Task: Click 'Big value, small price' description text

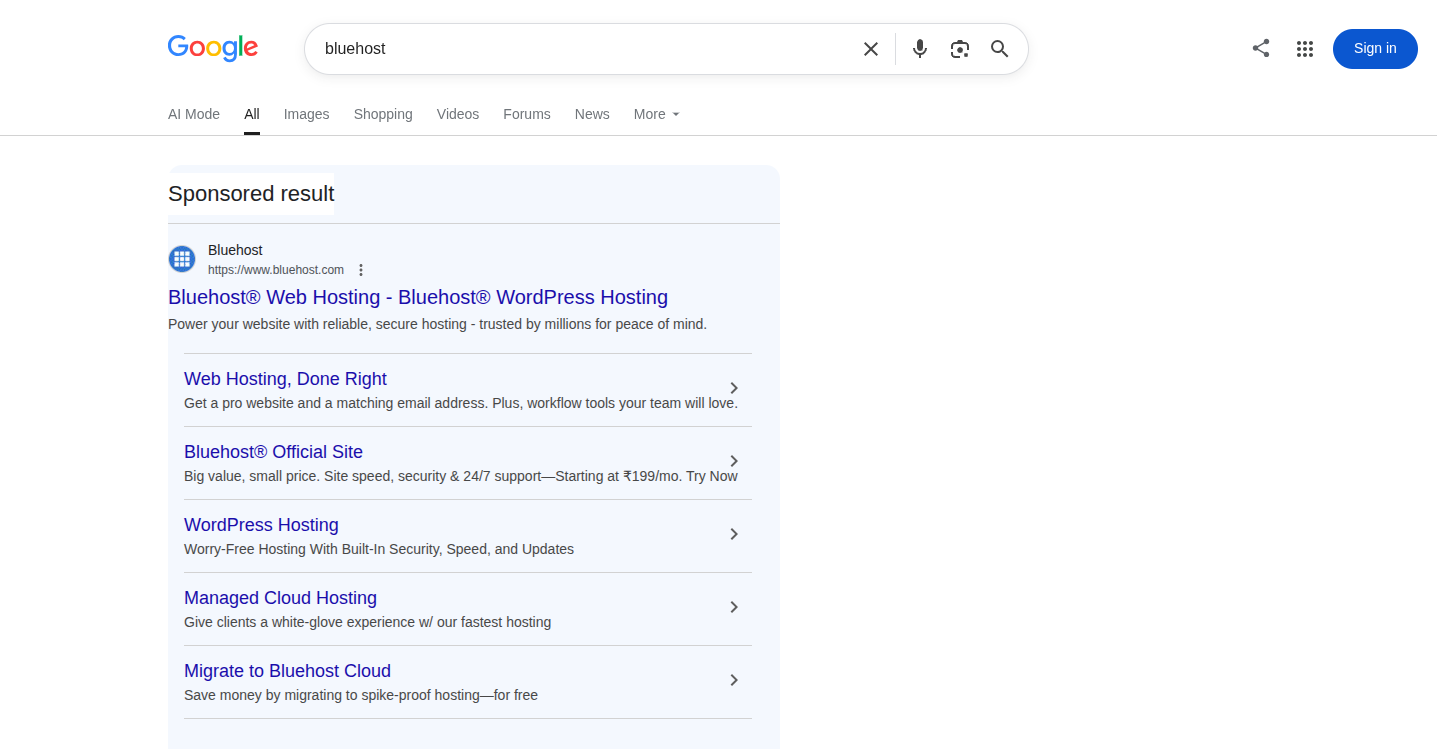Action: (461, 476)
